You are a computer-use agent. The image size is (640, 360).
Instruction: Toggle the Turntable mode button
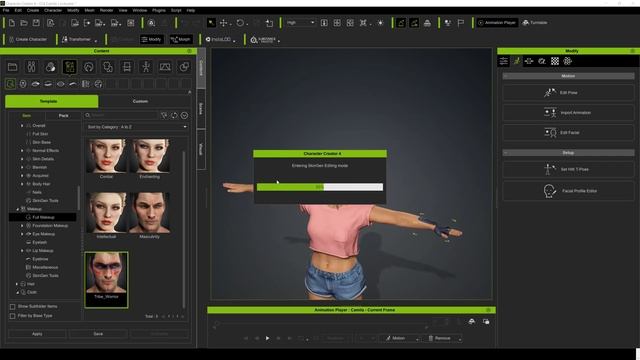[535, 23]
